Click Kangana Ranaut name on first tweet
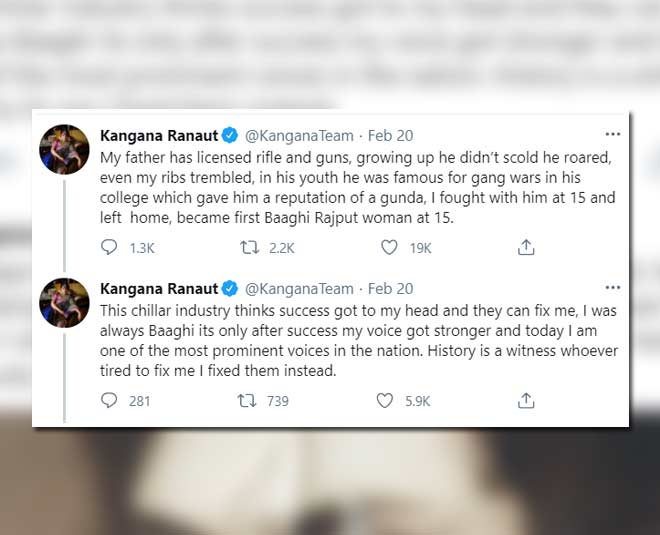Screen dimensions: 660x535 tap(158, 135)
